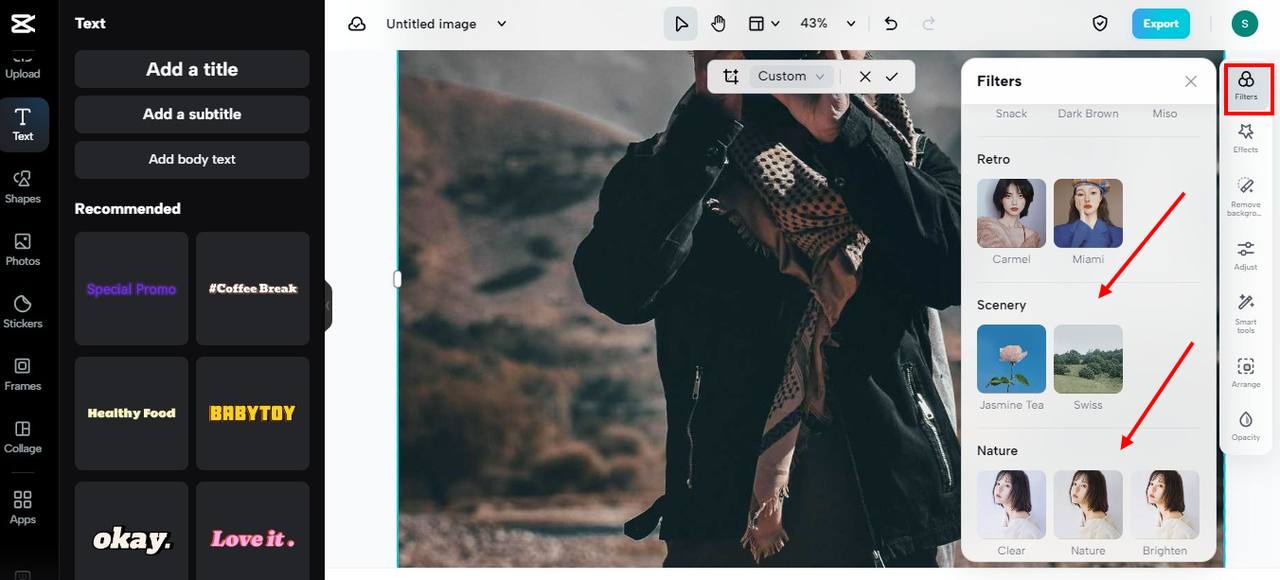Cancel the crop with the X

(864, 76)
